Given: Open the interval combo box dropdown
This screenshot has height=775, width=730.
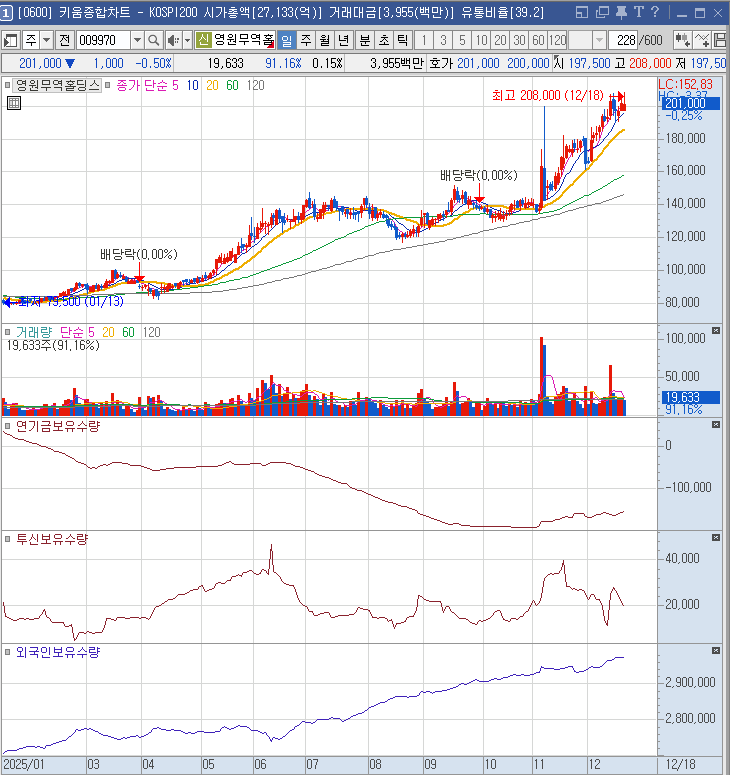Looking at the screenshot, I should click(x=599, y=40).
